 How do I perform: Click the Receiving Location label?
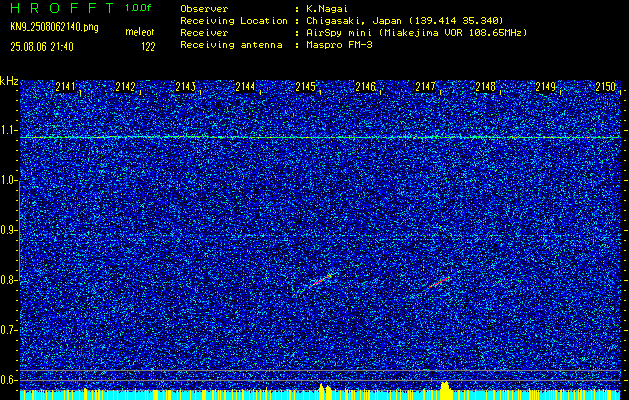[x=234, y=21]
